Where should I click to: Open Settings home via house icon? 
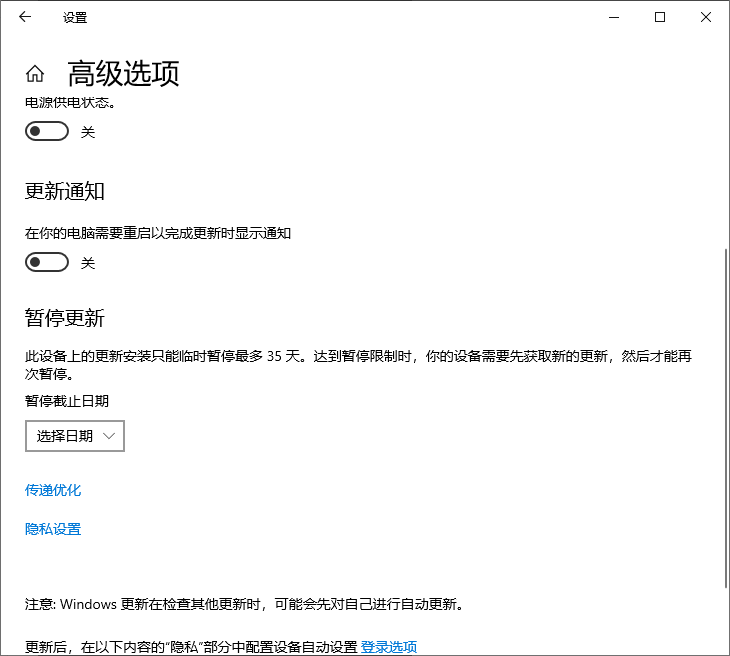coord(35,74)
